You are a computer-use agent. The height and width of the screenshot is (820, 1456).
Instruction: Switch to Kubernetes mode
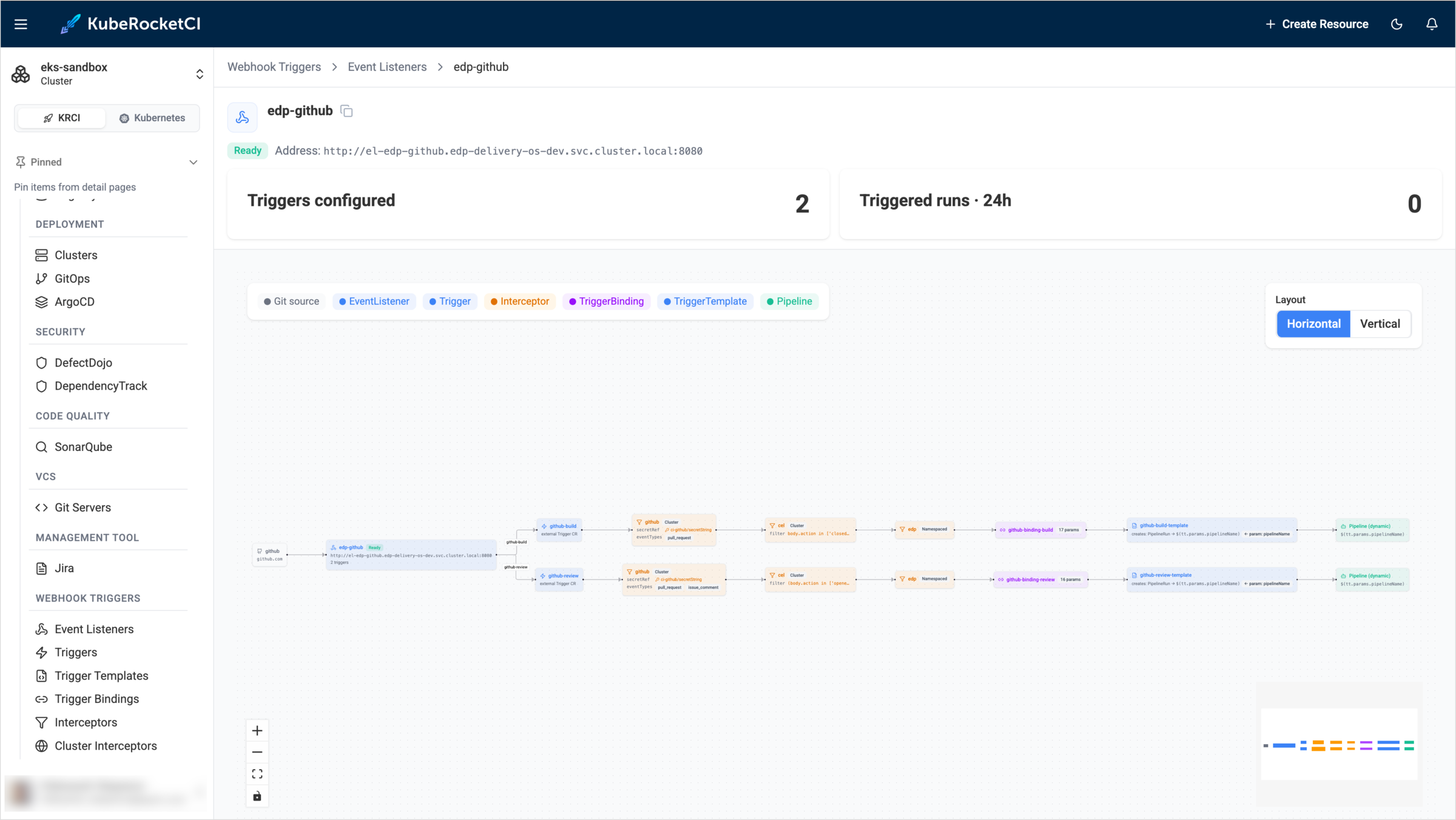(x=152, y=118)
